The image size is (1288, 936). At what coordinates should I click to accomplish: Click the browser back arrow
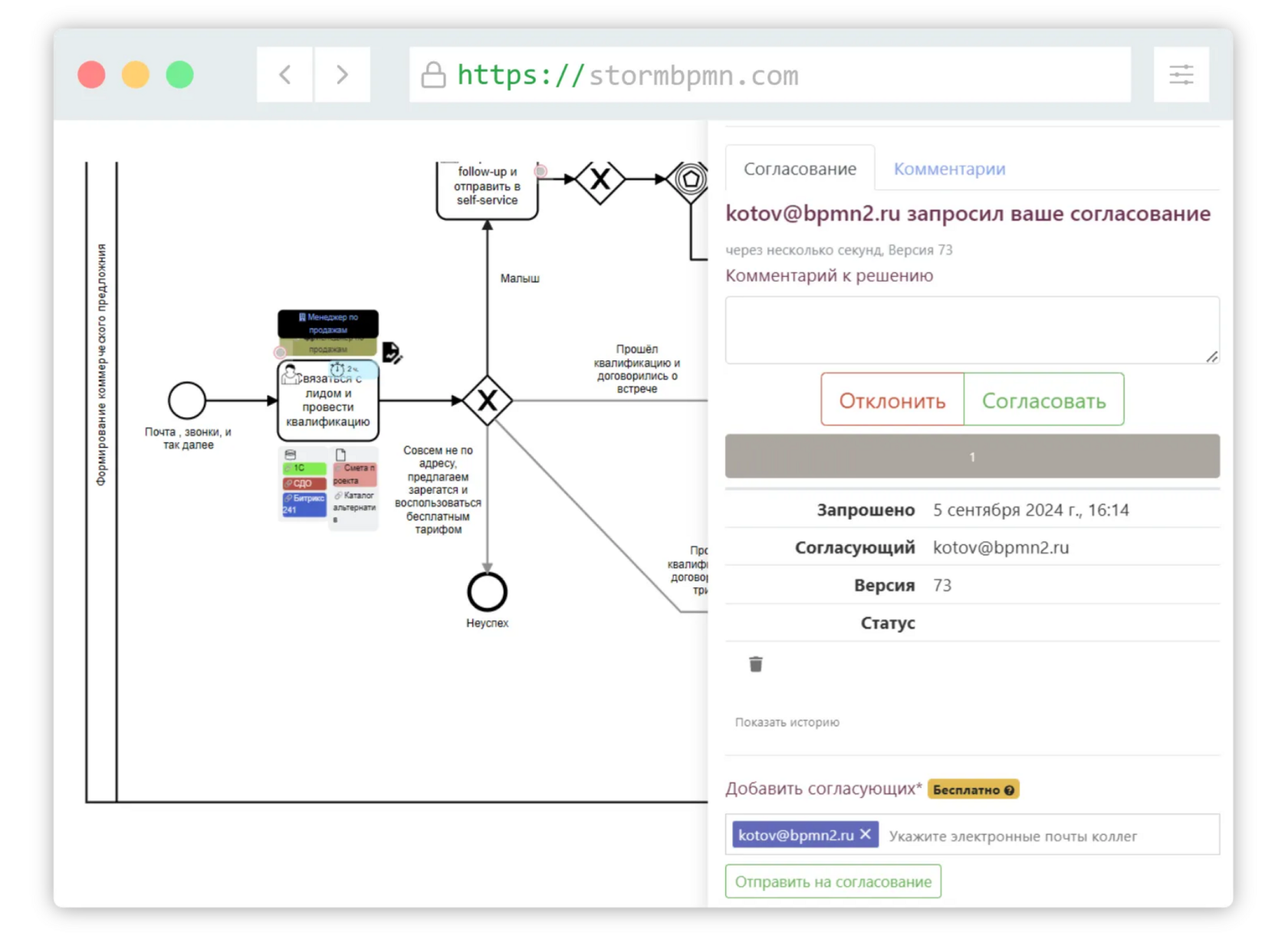point(285,74)
